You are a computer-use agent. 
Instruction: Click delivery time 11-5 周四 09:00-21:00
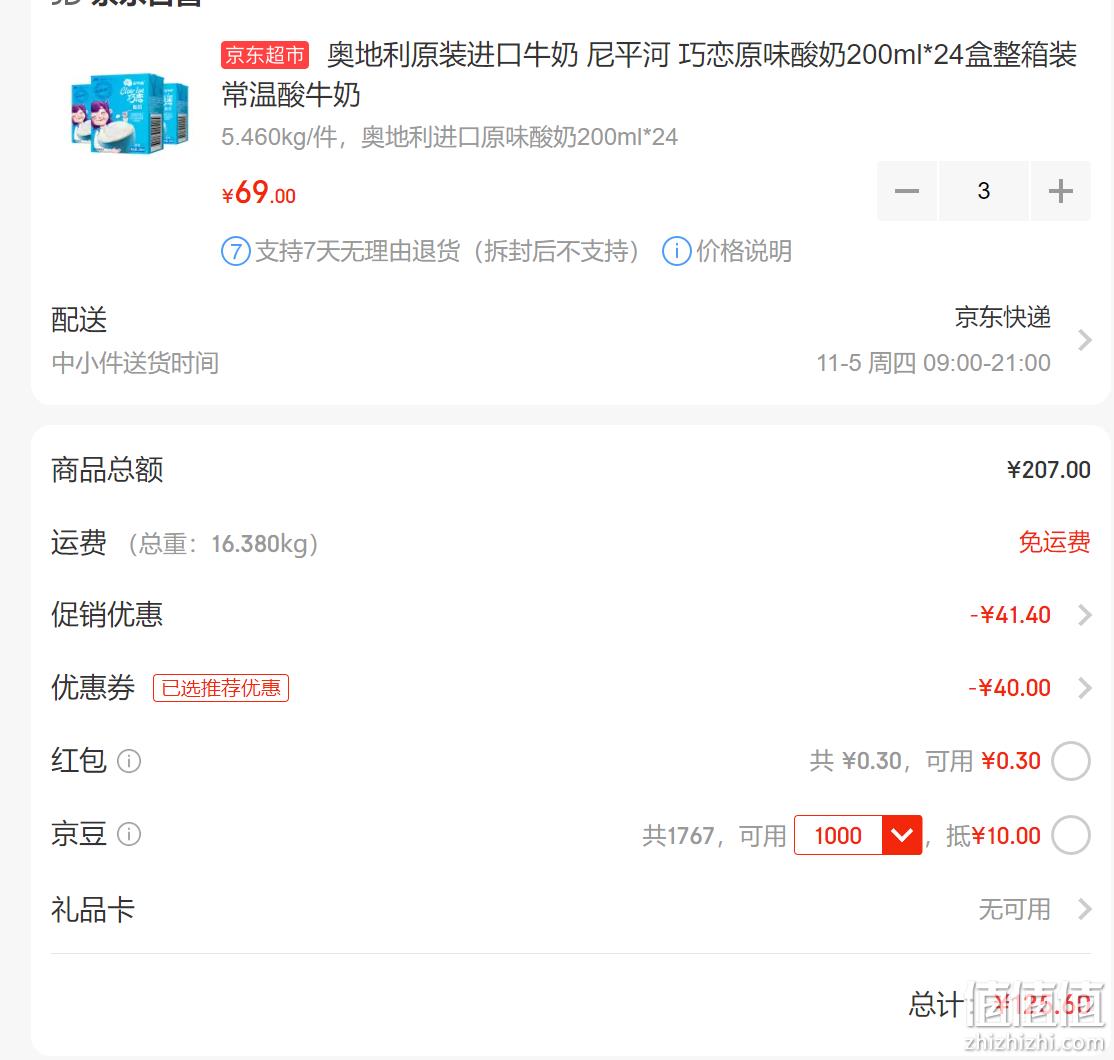point(934,363)
